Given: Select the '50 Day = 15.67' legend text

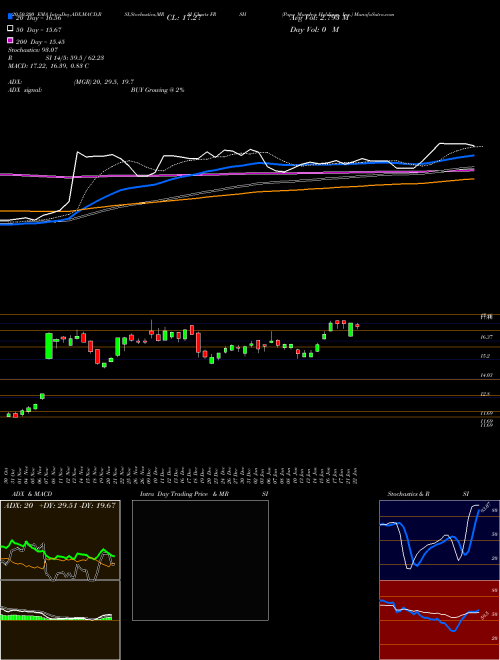Looking at the screenshot, I should (x=39, y=30).
